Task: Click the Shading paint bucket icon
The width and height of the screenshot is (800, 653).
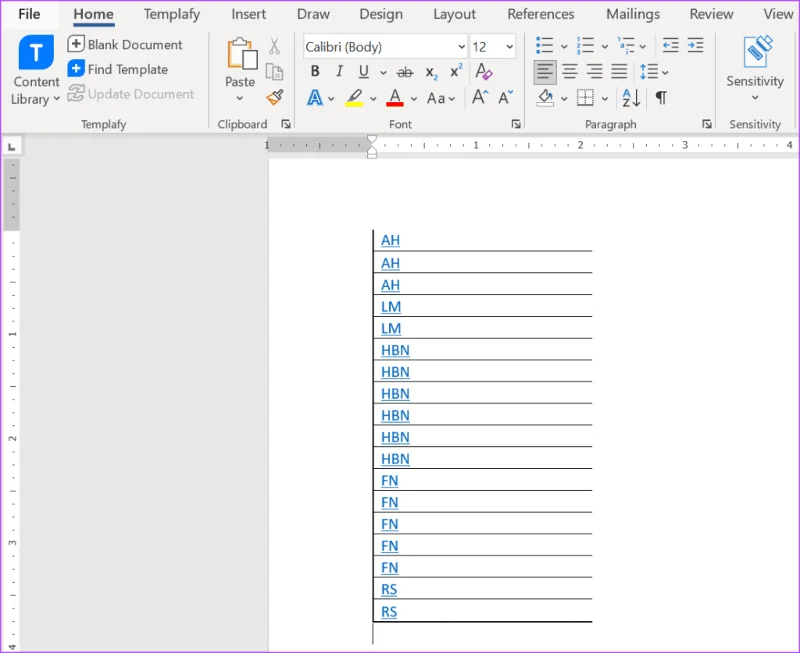Action: click(545, 97)
